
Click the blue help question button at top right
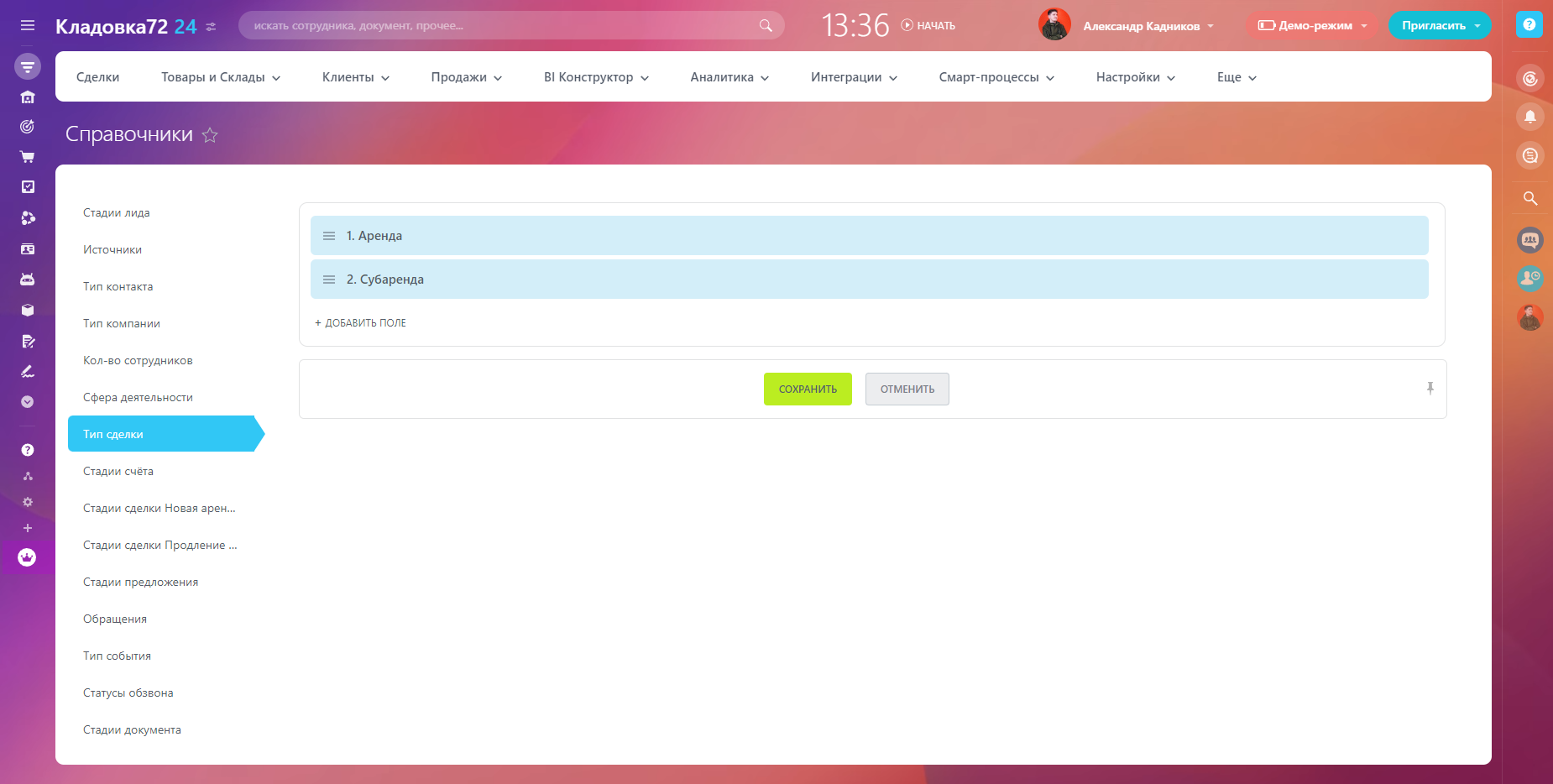(x=1529, y=25)
